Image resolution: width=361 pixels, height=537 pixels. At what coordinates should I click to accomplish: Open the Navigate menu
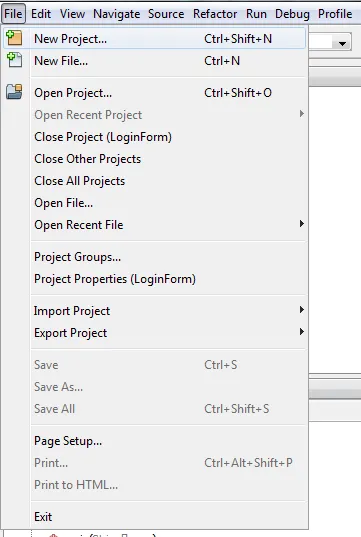[116, 14]
